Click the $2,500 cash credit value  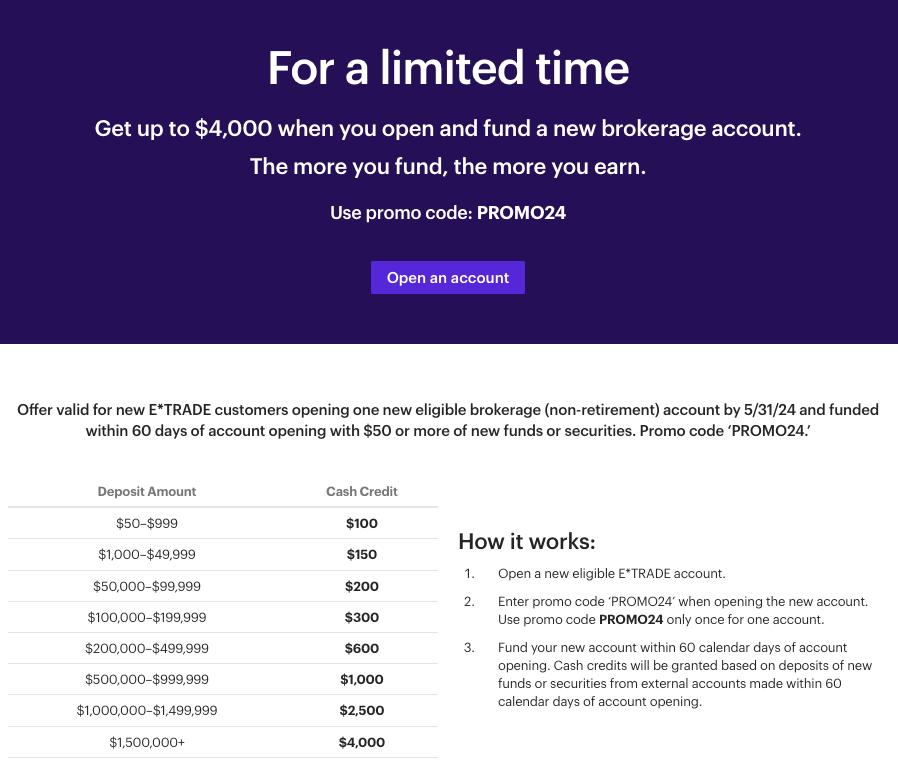coord(361,711)
